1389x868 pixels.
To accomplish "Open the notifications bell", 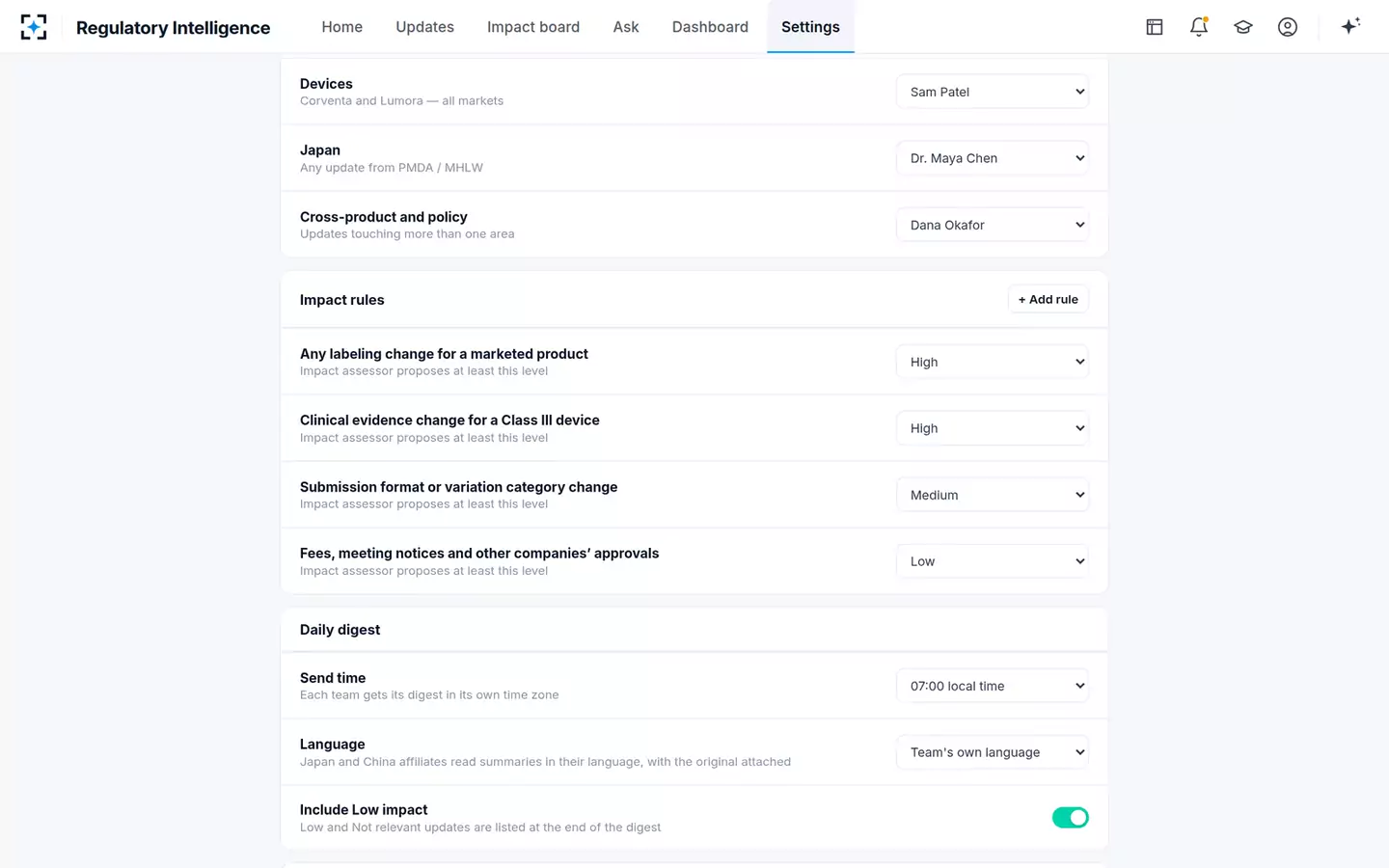I will [1199, 27].
